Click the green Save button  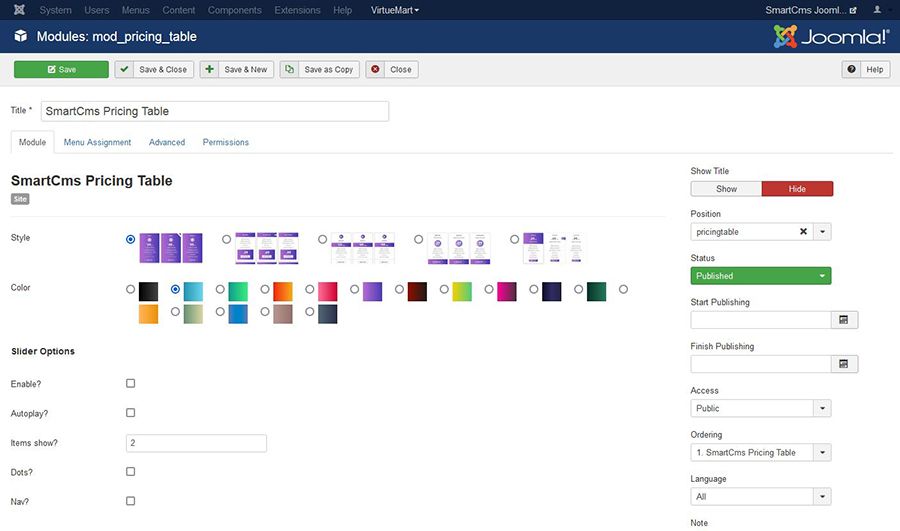(x=61, y=69)
